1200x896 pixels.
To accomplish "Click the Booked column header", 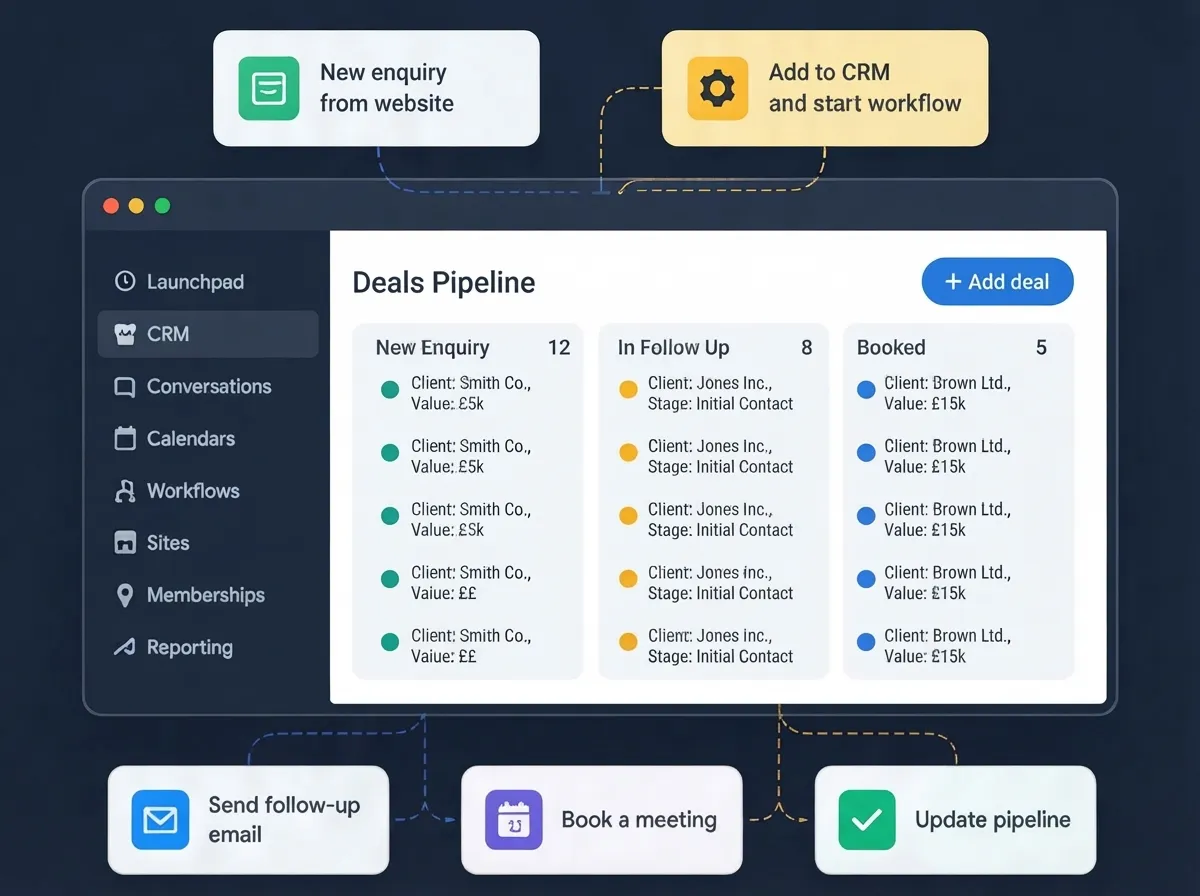I will click(891, 348).
